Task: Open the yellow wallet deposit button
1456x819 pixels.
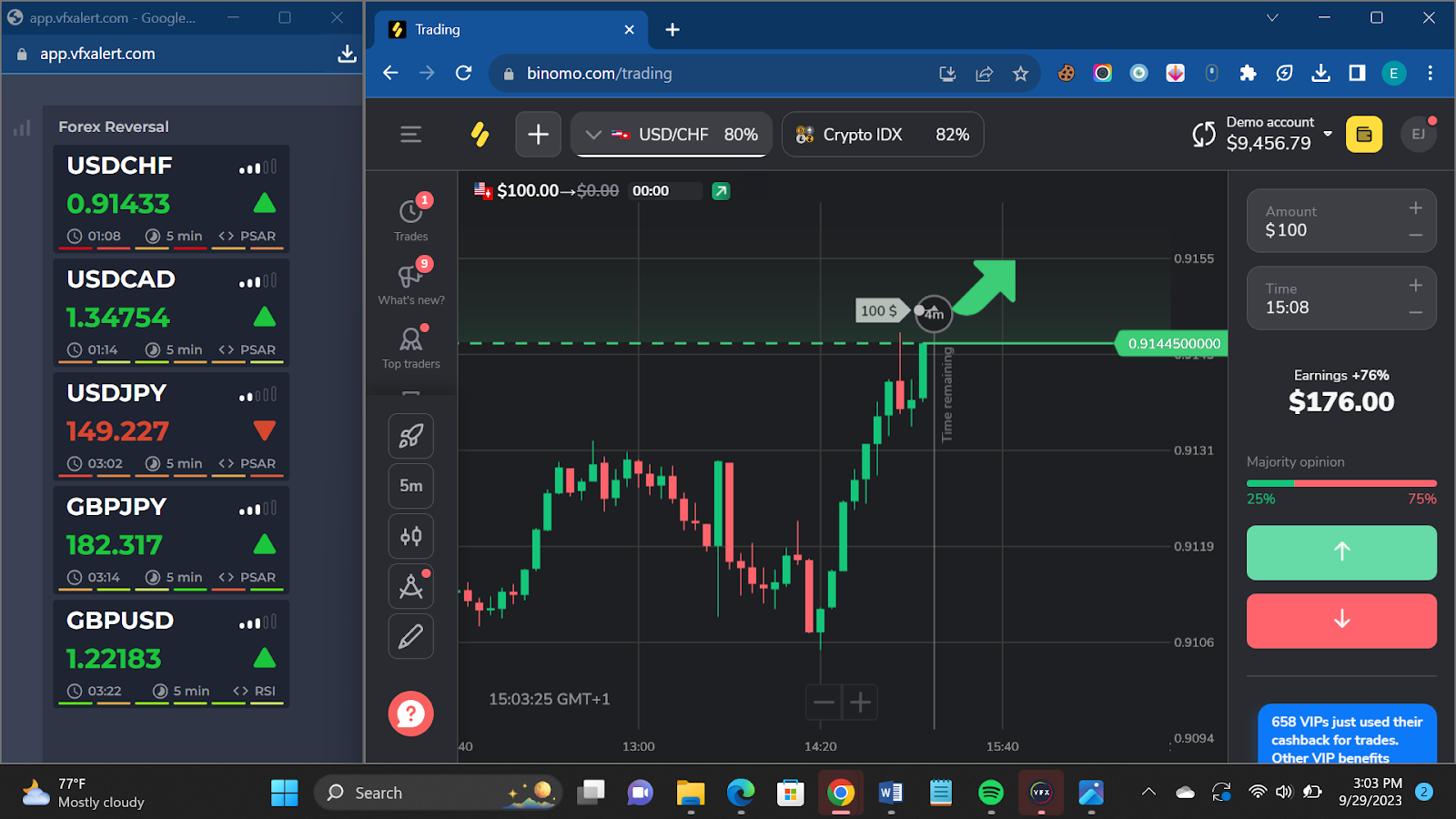Action: click(1363, 135)
